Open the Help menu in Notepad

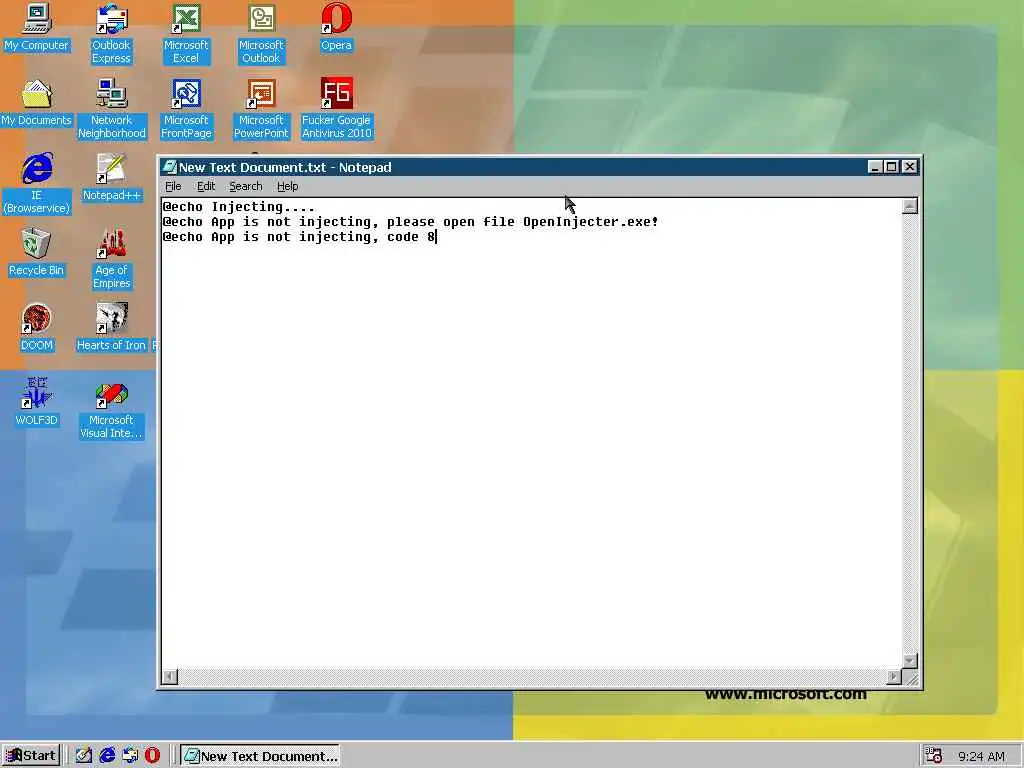pyautogui.click(x=287, y=186)
